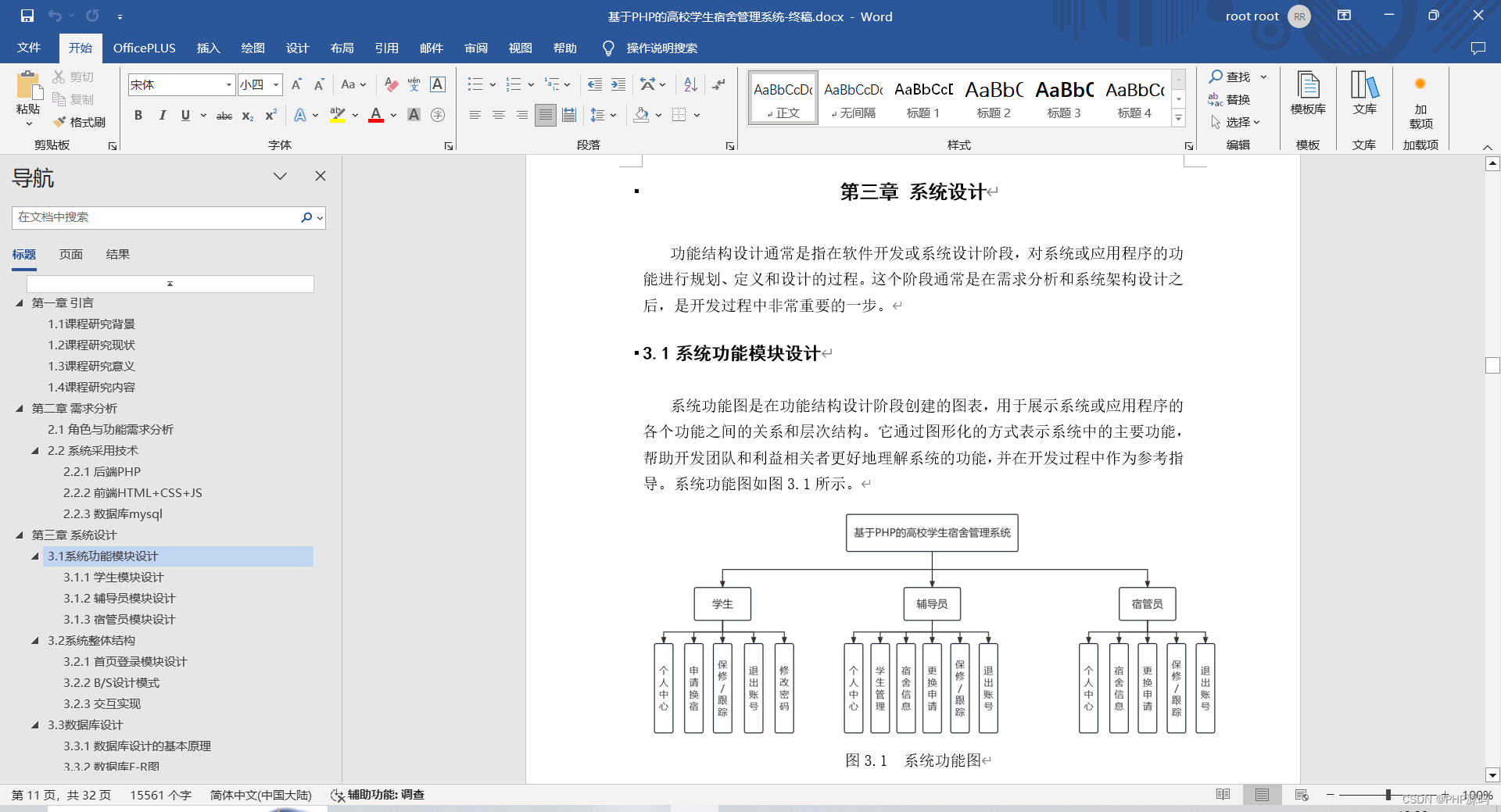Image resolution: width=1501 pixels, height=812 pixels.
Task: Apply the 标题 1 heading style
Action: [x=923, y=97]
